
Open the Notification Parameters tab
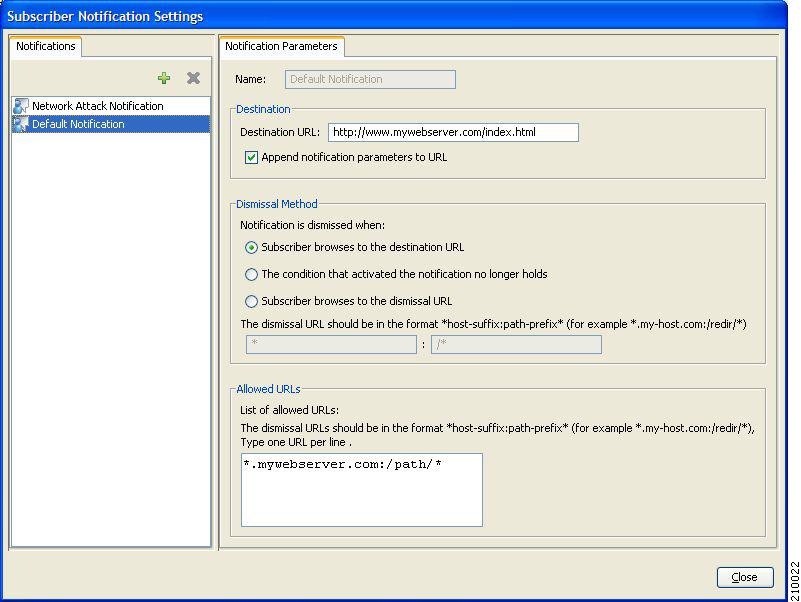click(x=281, y=46)
